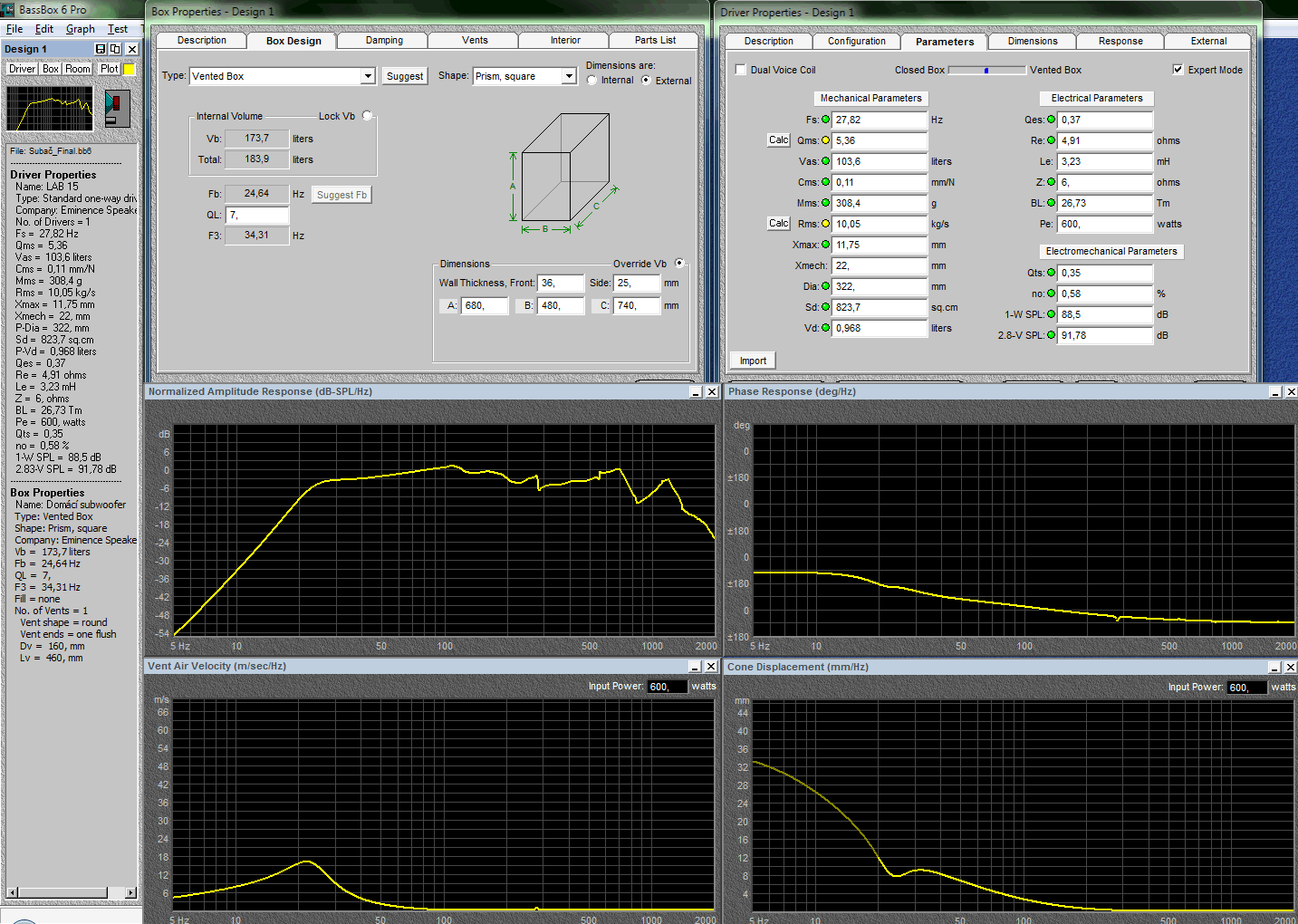The height and width of the screenshot is (924, 1298).
Task: Click the QL input field
Action: 257,216
